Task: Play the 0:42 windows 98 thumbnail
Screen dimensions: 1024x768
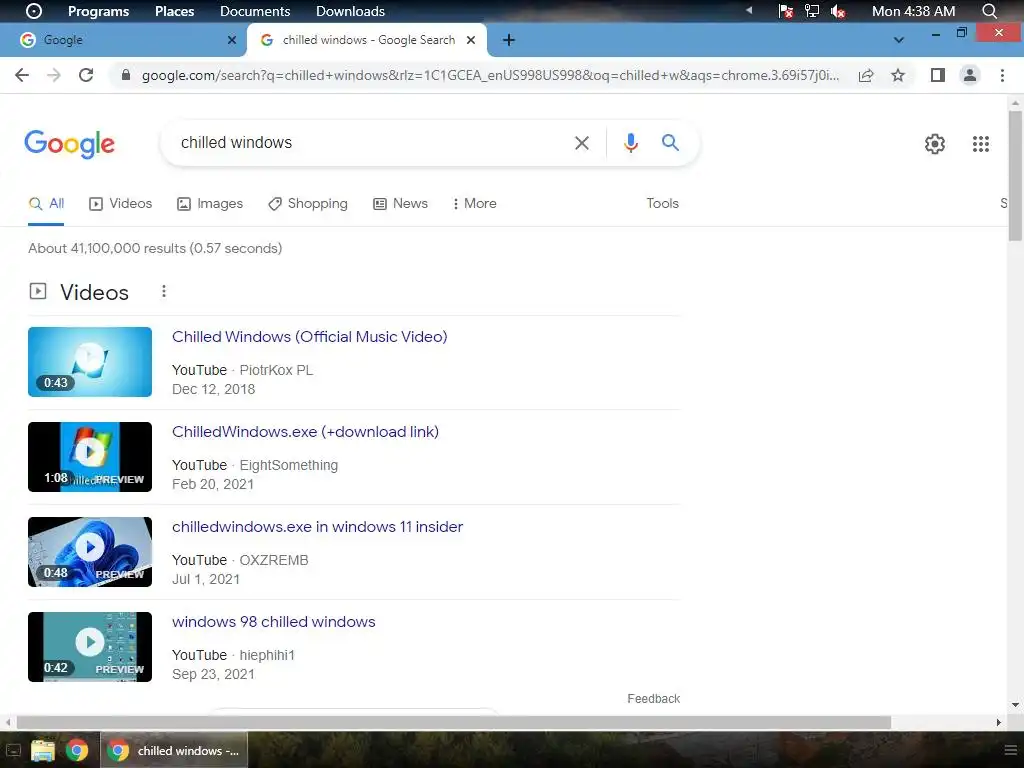Action: pos(89,647)
